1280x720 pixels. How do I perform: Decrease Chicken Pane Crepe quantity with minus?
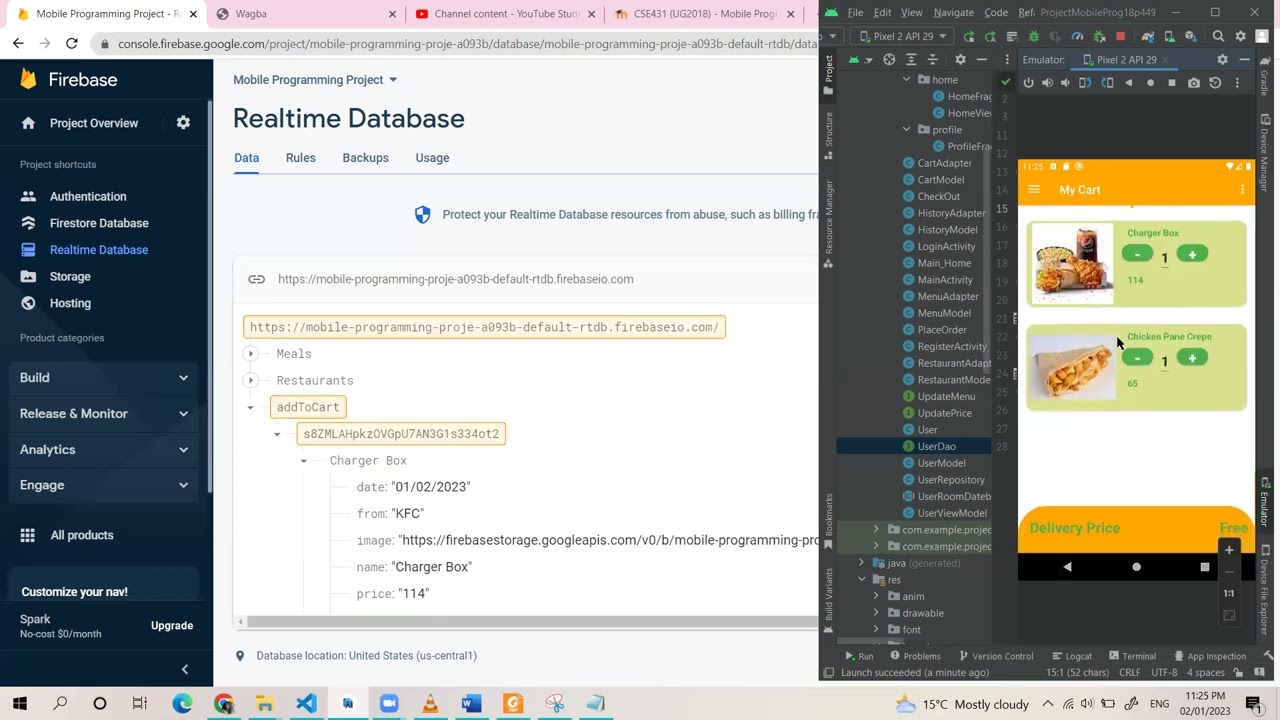[1137, 358]
